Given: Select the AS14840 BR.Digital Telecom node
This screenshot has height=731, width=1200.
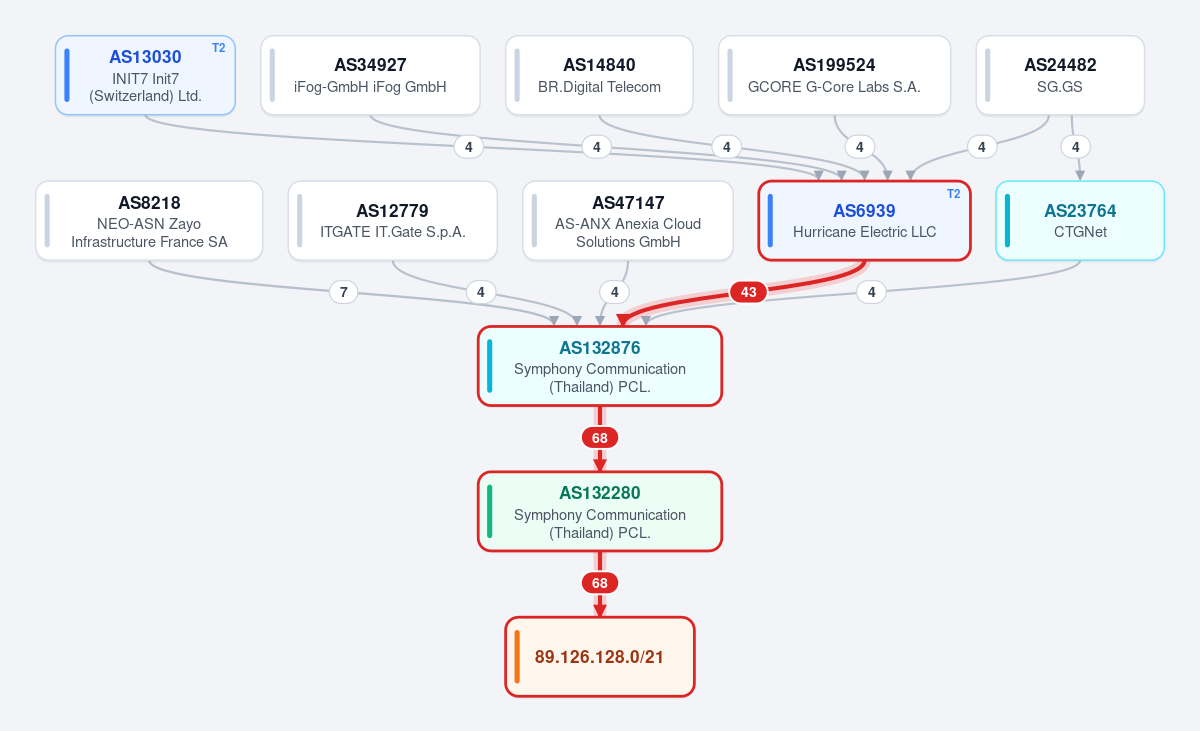Looking at the screenshot, I should tap(599, 75).
